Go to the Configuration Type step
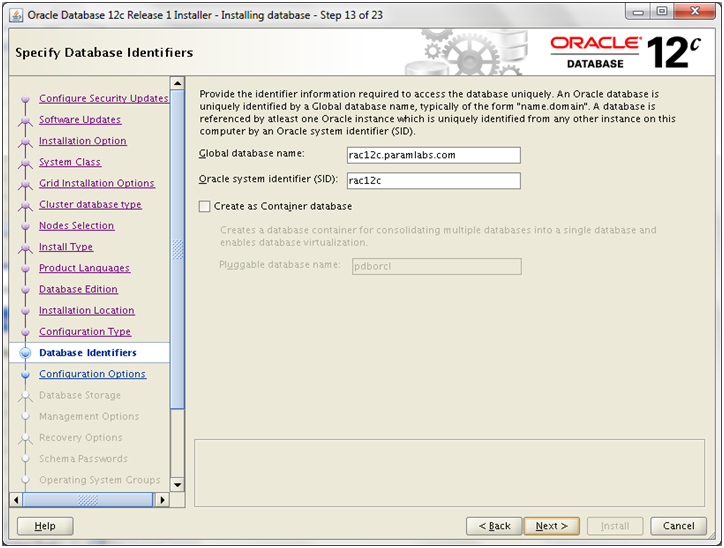This screenshot has width=724, height=548. (x=85, y=332)
